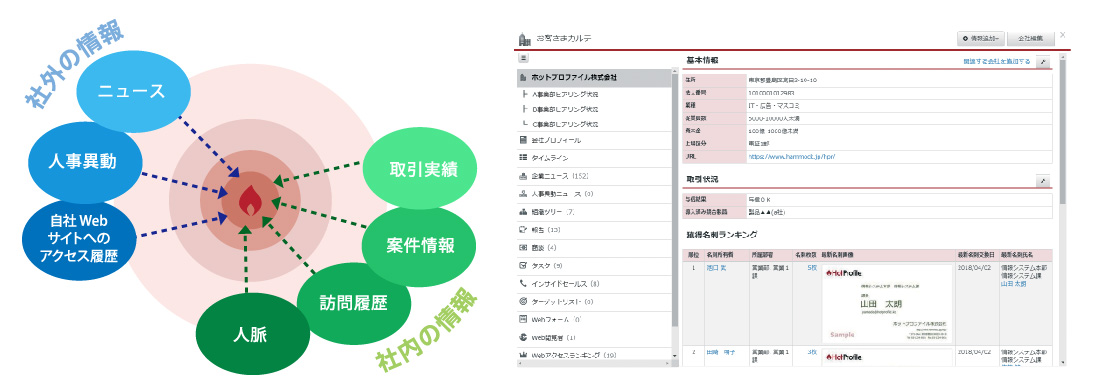Click the 獲得名刺ランキング heading
The image size is (1094, 391).
pos(722,234)
